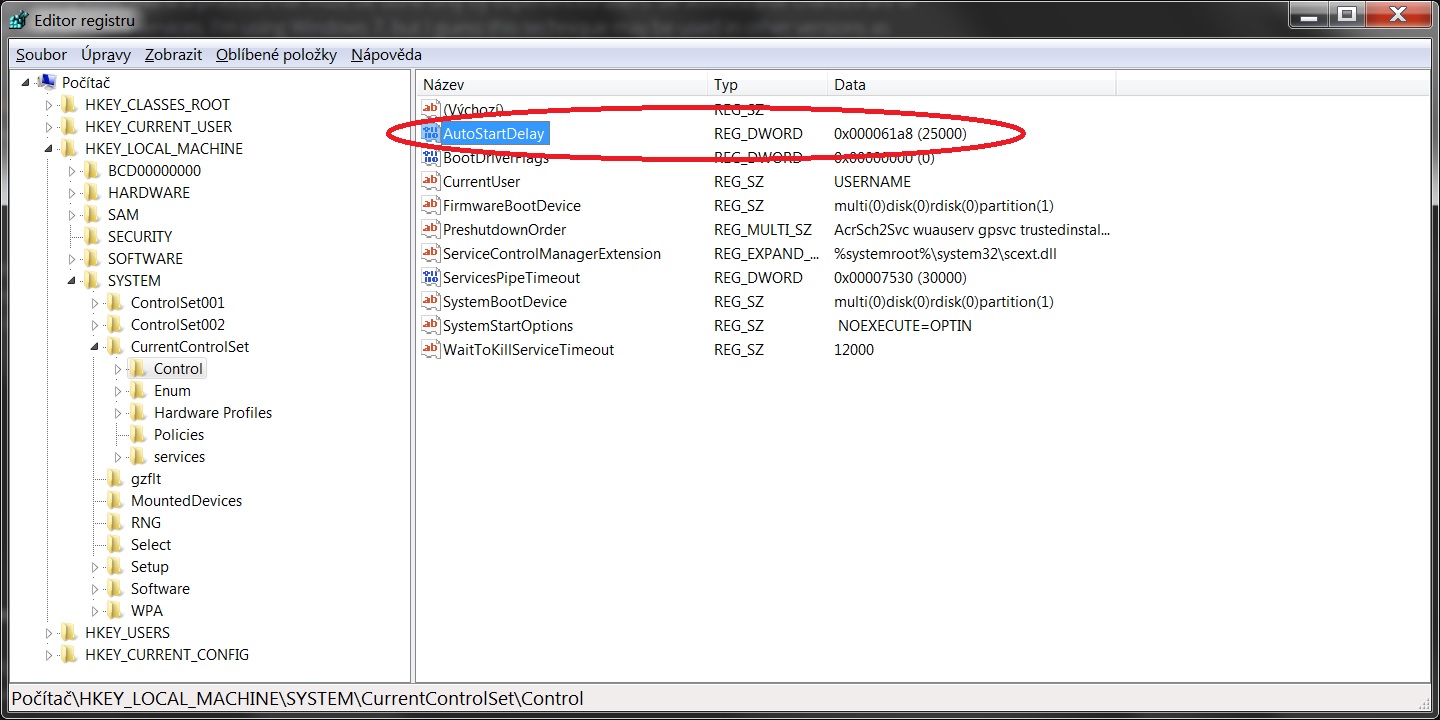Viewport: 1440px width, 720px height.
Task: Click the REG_MULTI_SZ type cell
Action: (763, 229)
